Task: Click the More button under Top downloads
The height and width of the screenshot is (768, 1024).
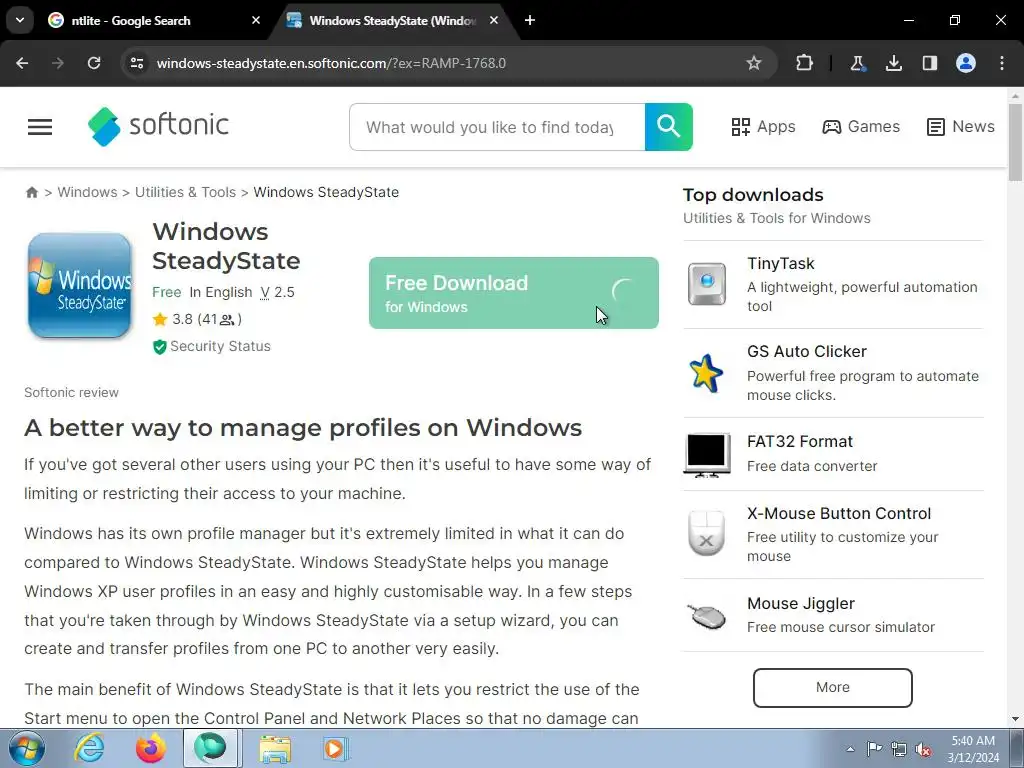Action: (x=833, y=688)
